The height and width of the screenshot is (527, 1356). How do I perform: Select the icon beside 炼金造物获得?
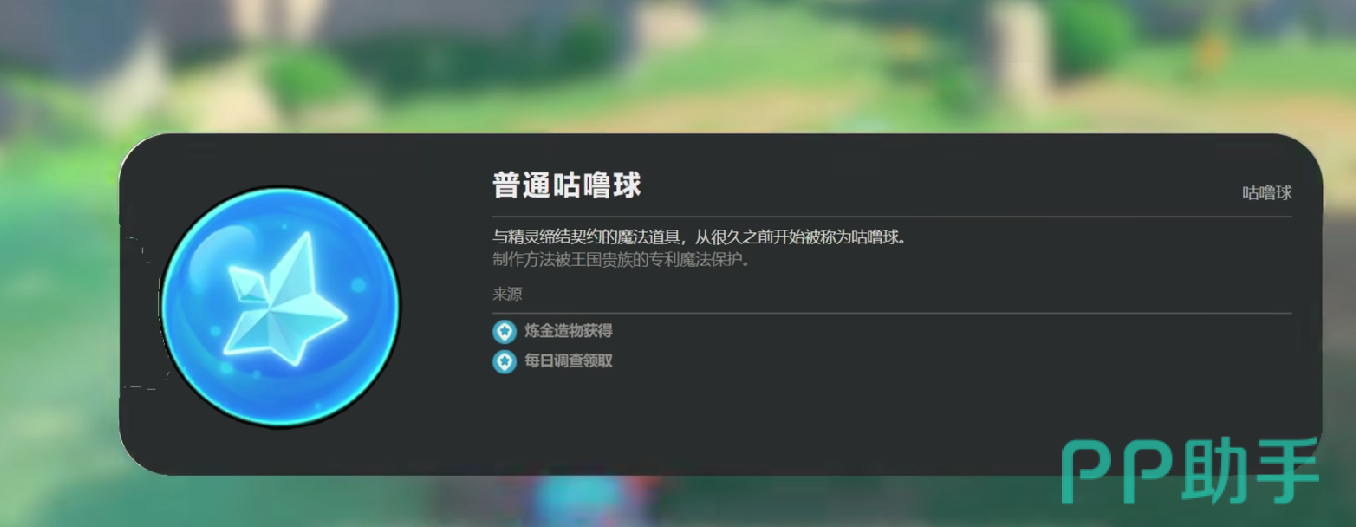point(504,331)
